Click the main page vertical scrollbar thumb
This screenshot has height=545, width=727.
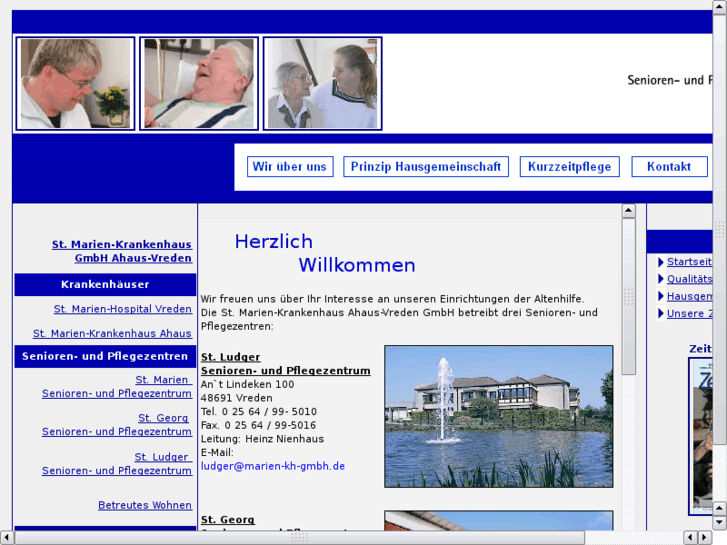(x=720, y=230)
